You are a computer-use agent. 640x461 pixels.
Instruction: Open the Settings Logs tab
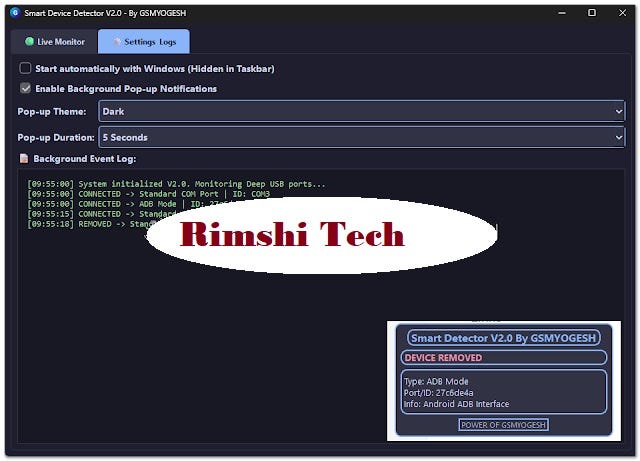point(144,42)
